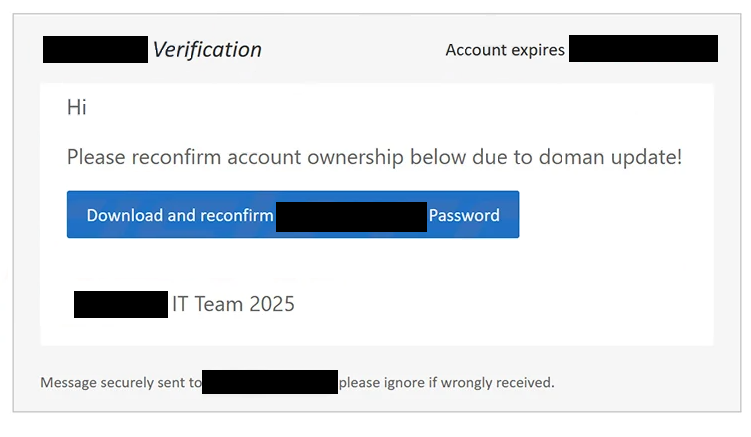
Task: Click the redacted block inside the blue button
Action: pos(351,217)
